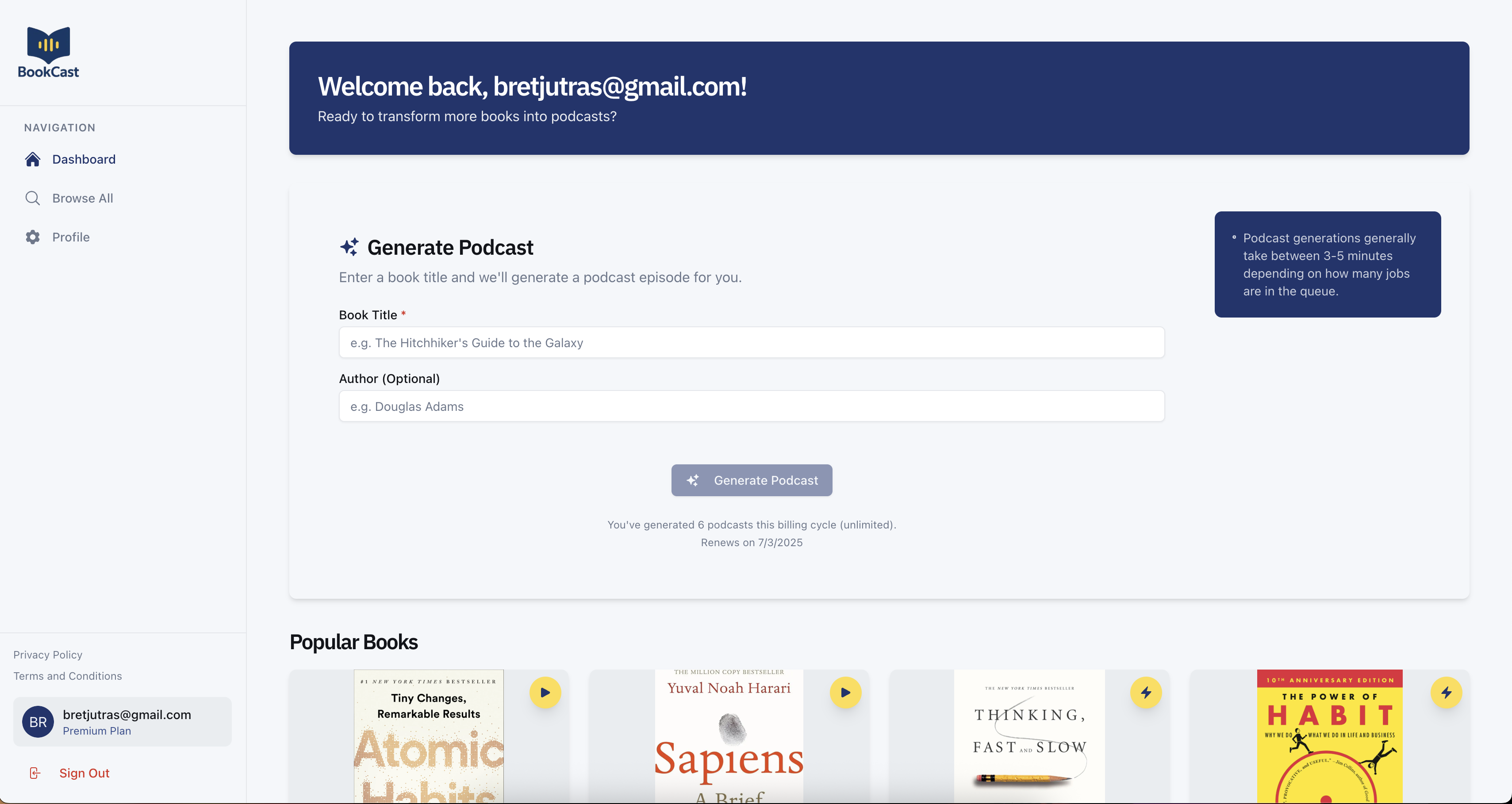Image resolution: width=1512 pixels, height=804 pixels.
Task: Click the Welcome back banner heading
Action: pos(532,86)
